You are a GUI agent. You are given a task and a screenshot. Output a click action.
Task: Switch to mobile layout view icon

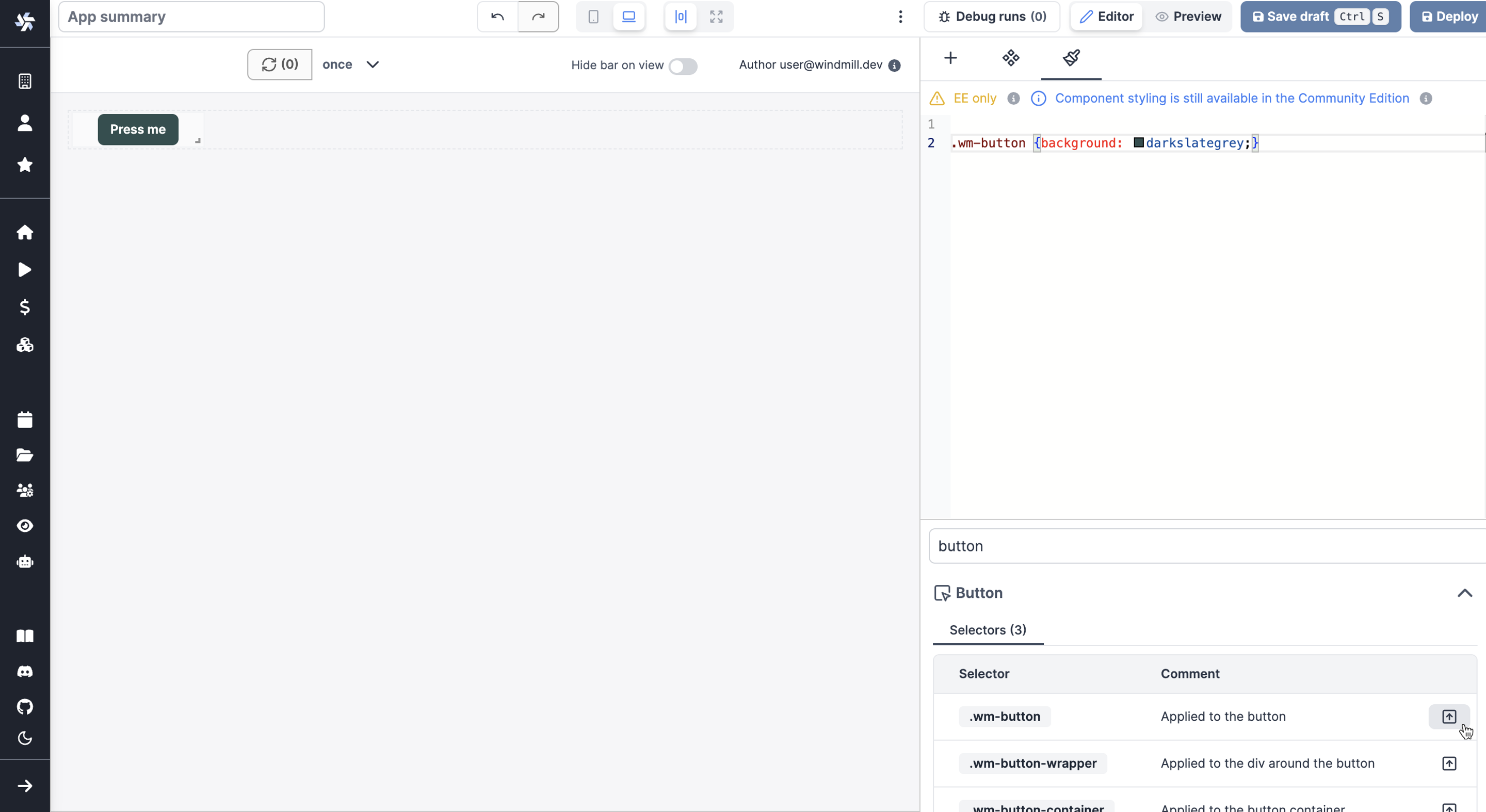[593, 17]
